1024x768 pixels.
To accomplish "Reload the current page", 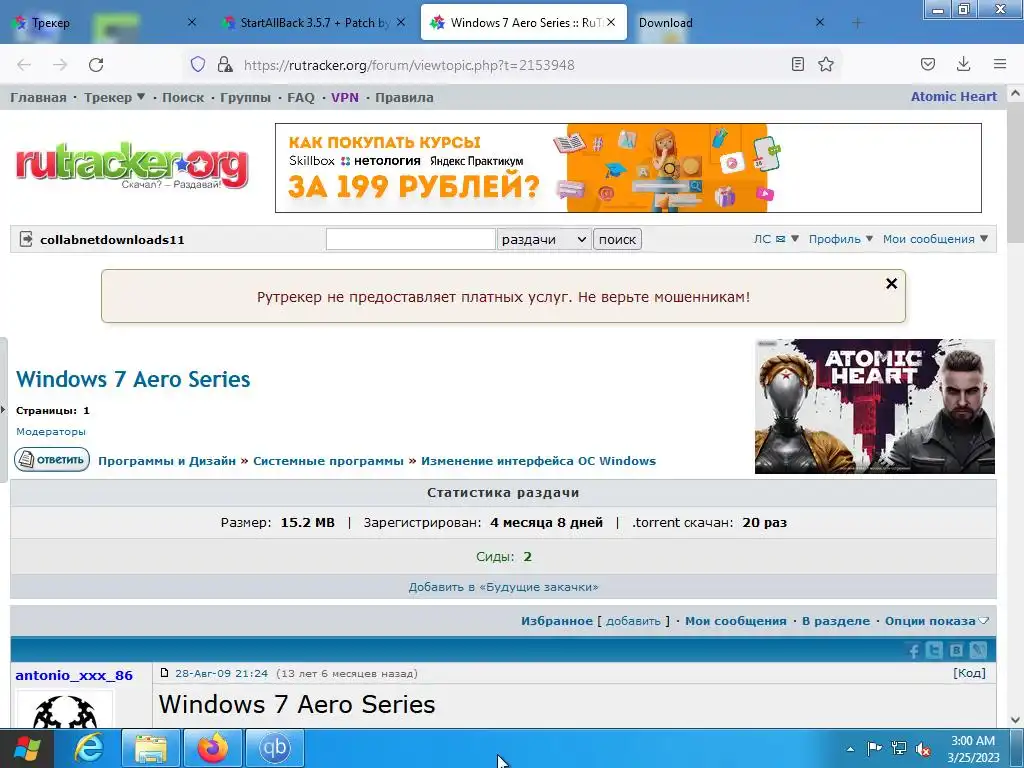I will (x=96, y=65).
